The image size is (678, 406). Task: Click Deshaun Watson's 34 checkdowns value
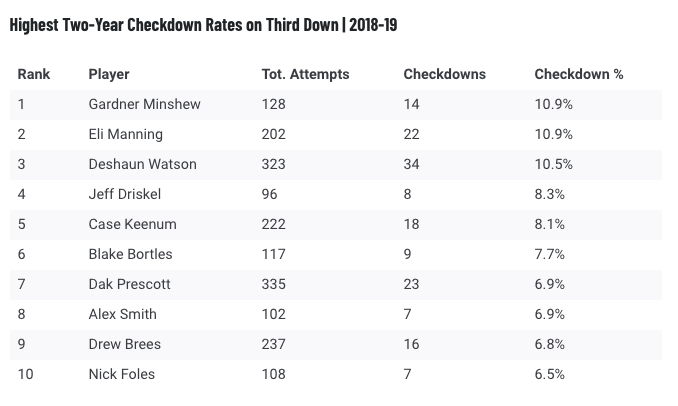(411, 164)
